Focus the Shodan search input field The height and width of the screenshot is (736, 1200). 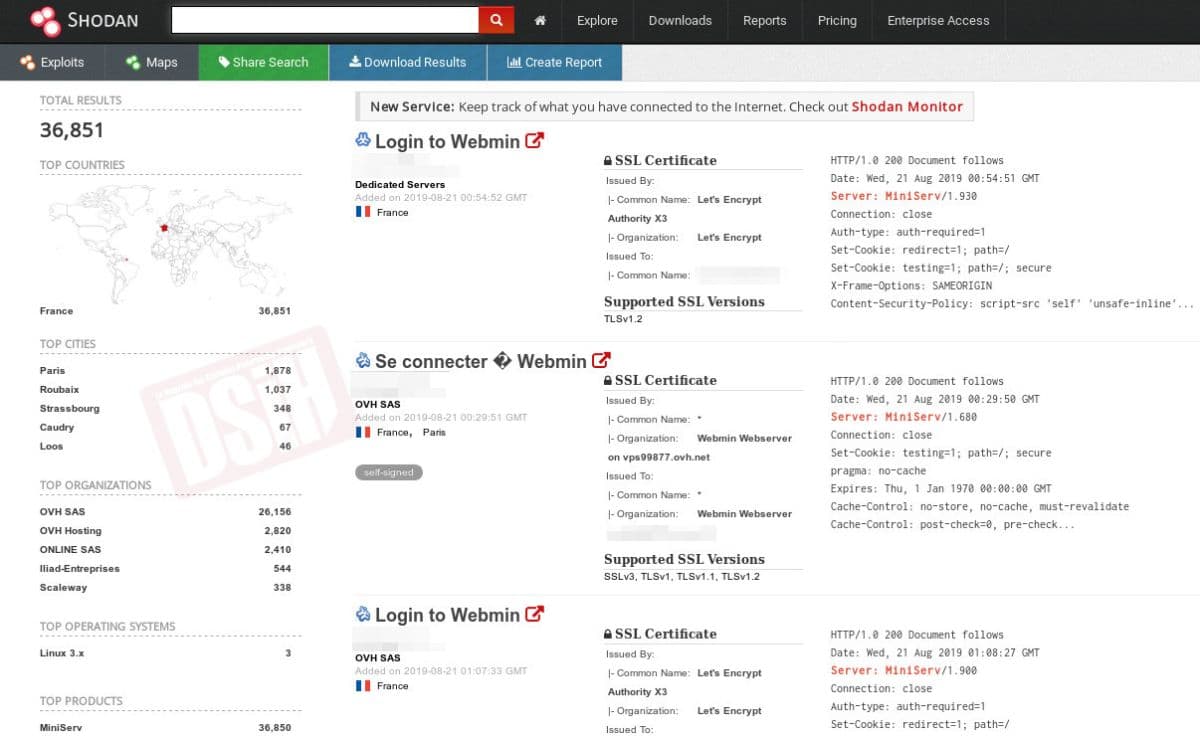(x=324, y=20)
